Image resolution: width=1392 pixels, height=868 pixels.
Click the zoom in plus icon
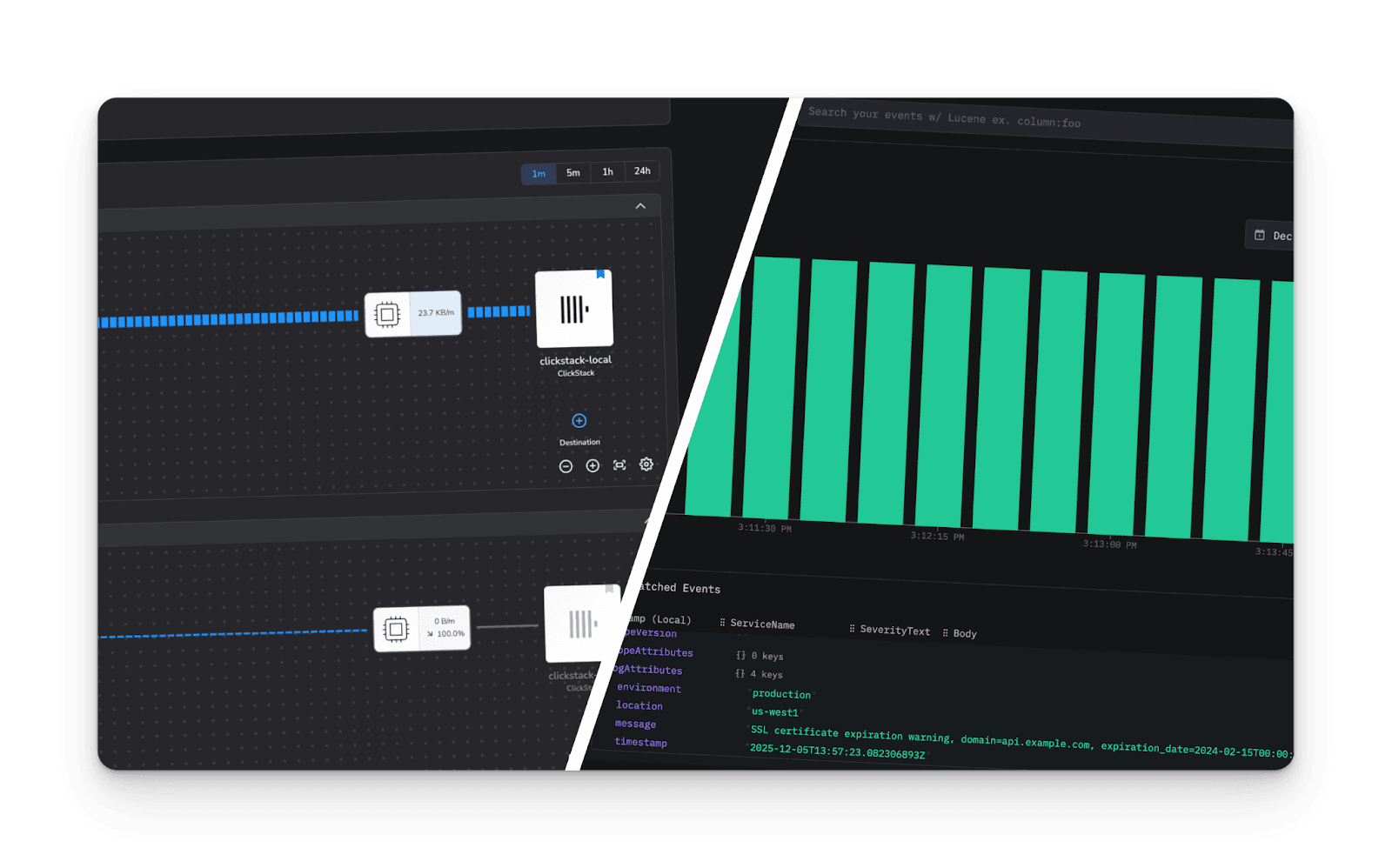pos(592,466)
